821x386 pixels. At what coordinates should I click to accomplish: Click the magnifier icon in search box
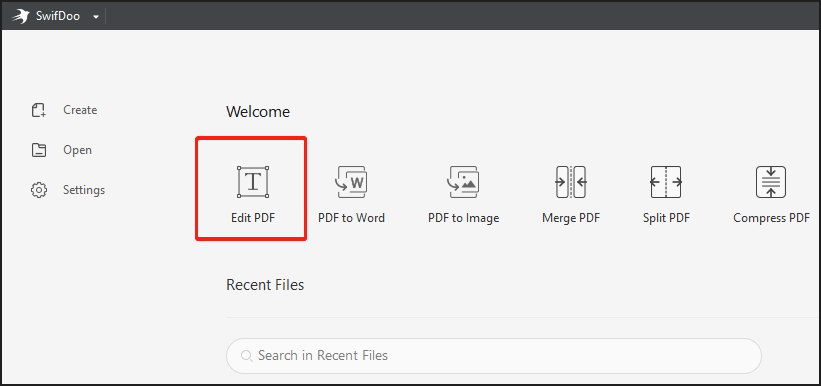[x=247, y=356]
